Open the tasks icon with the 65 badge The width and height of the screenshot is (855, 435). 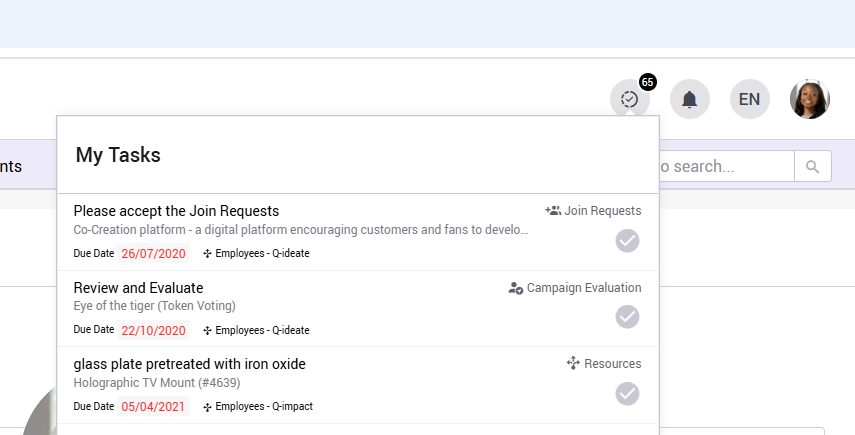click(x=629, y=99)
